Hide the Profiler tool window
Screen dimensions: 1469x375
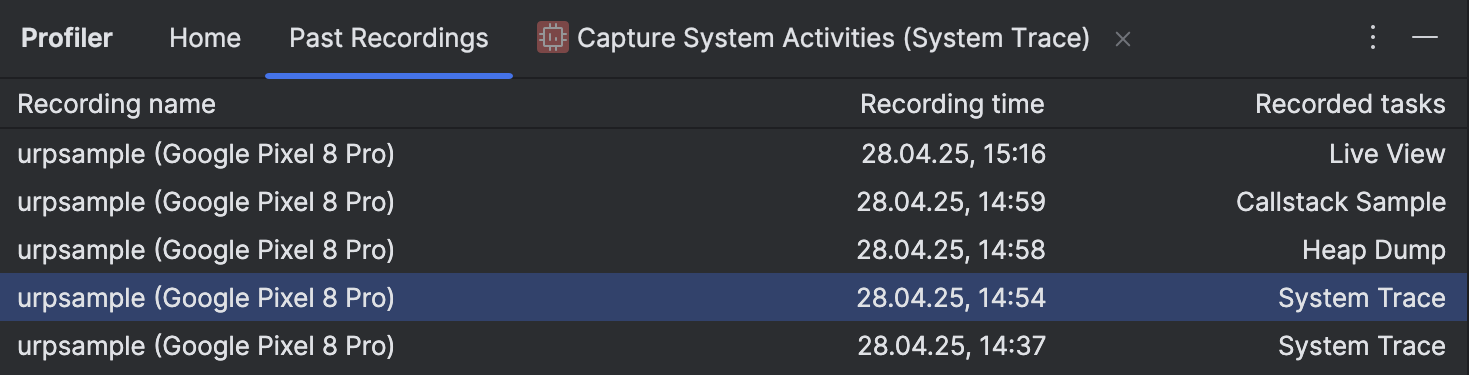coord(1425,38)
